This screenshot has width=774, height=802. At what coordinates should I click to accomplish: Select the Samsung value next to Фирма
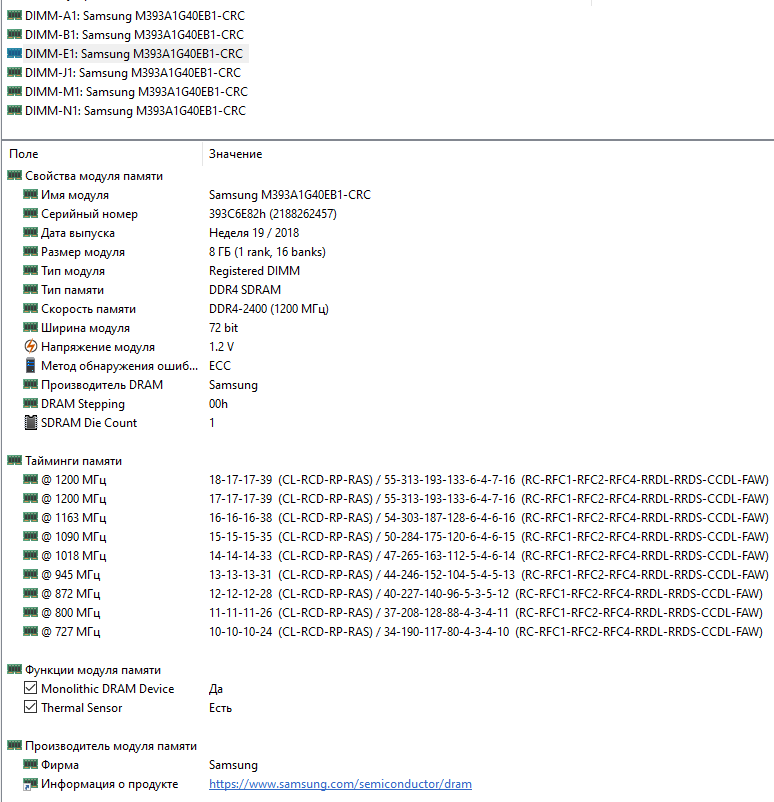click(x=233, y=765)
